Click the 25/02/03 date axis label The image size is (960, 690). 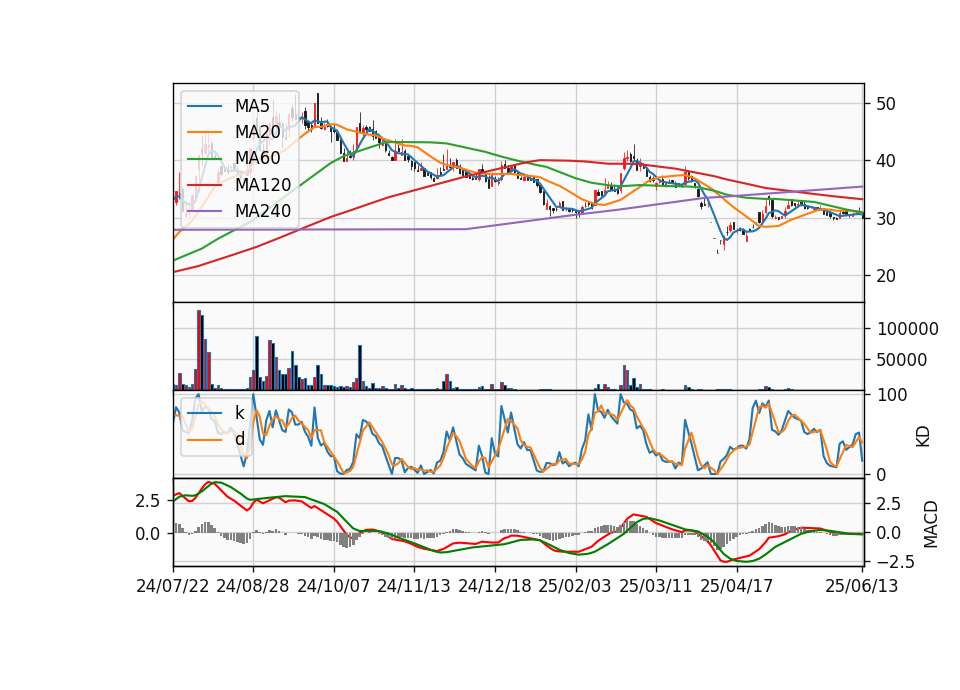[x=575, y=586]
